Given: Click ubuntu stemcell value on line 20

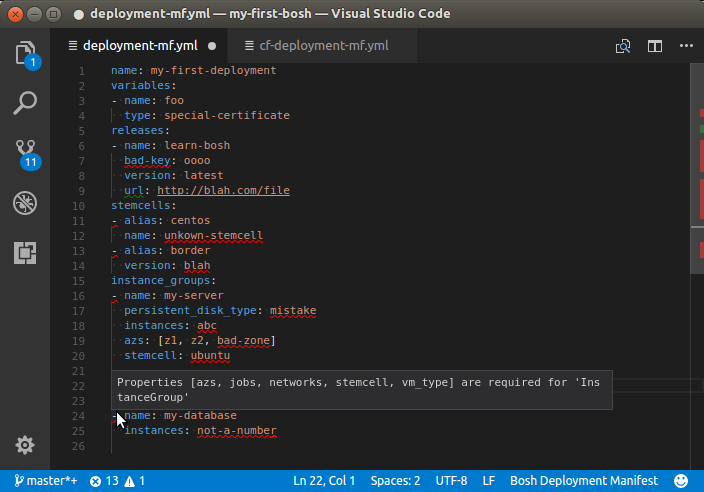Looking at the screenshot, I should (210, 356).
